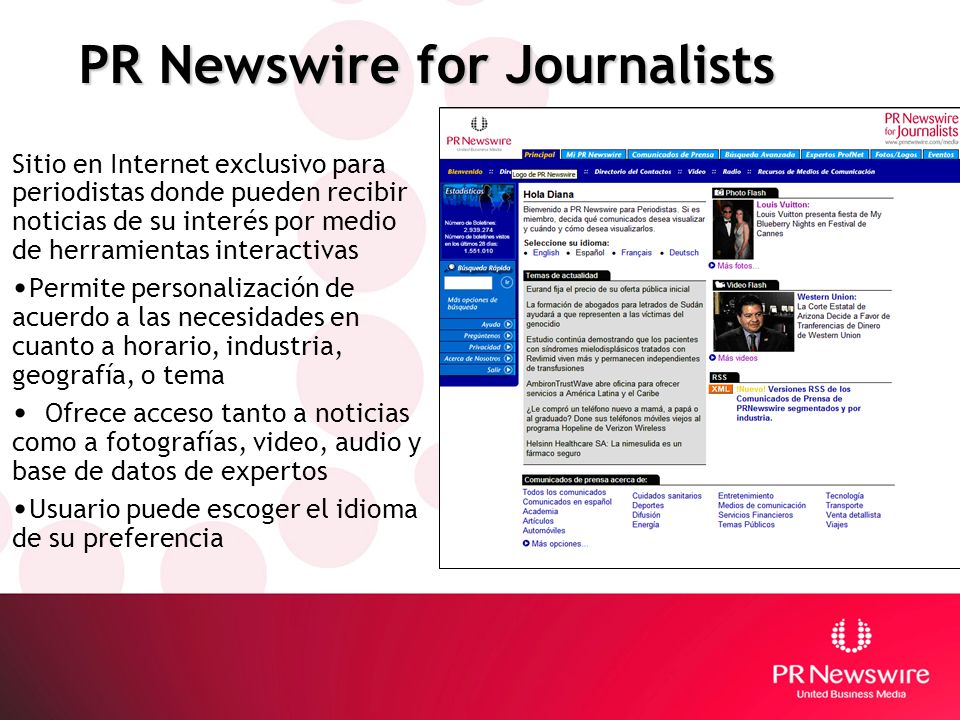960x720 pixels.
Task: Open the Fotos/Logos tab
Action: coord(896,155)
